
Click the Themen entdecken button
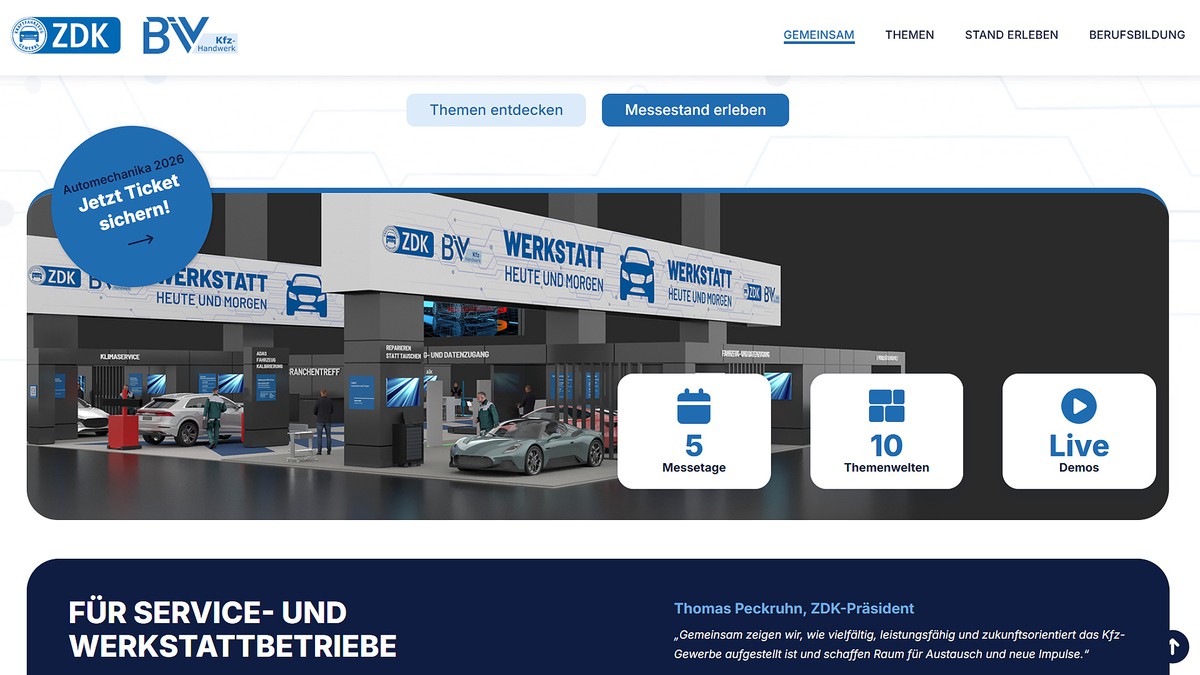pos(496,110)
